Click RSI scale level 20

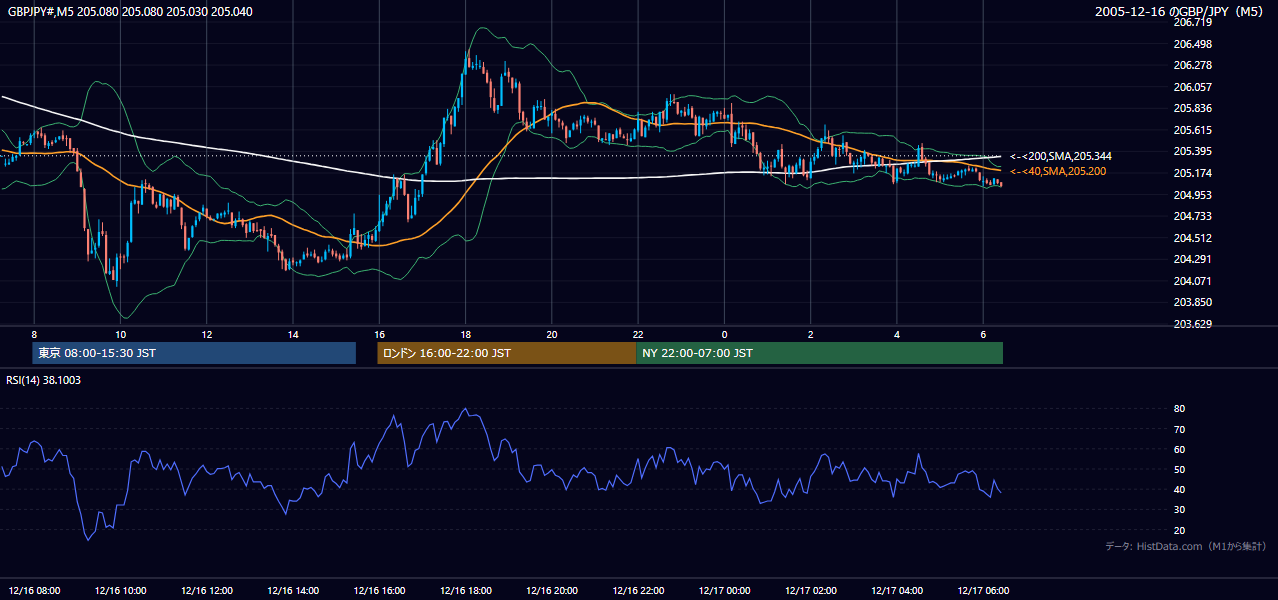coord(1179,530)
